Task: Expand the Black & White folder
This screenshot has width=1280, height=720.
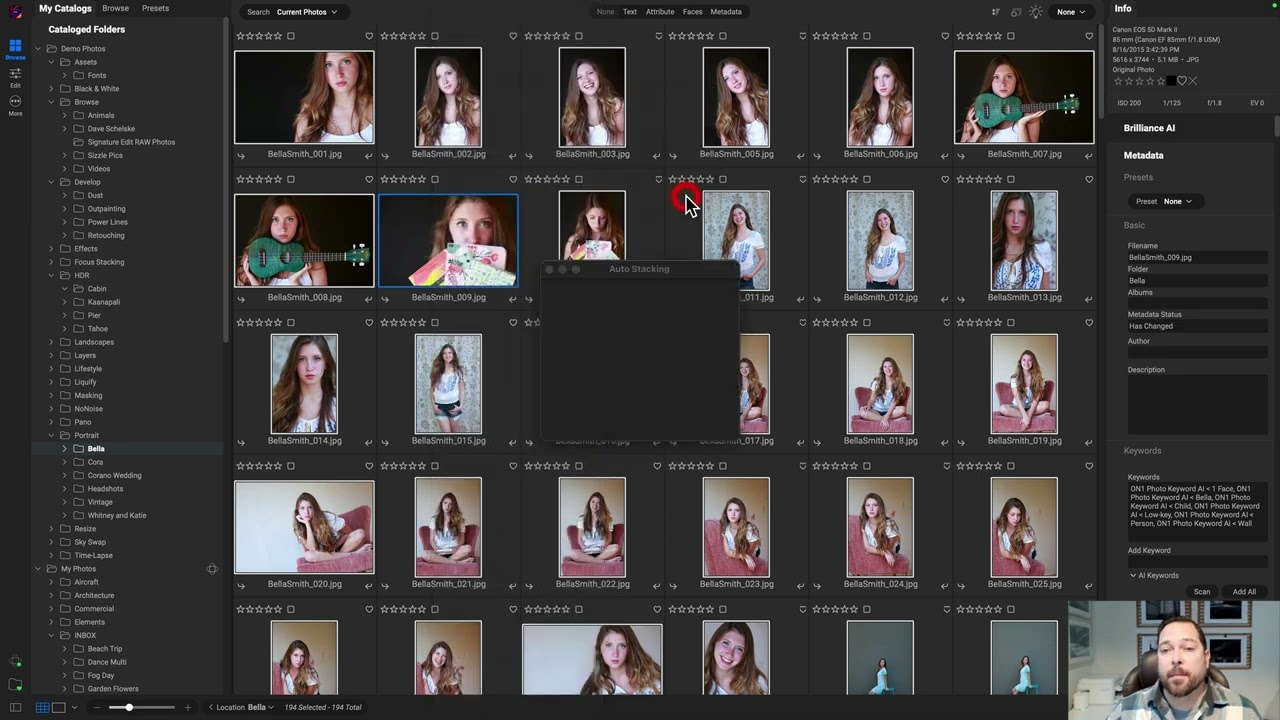Action: (51, 88)
